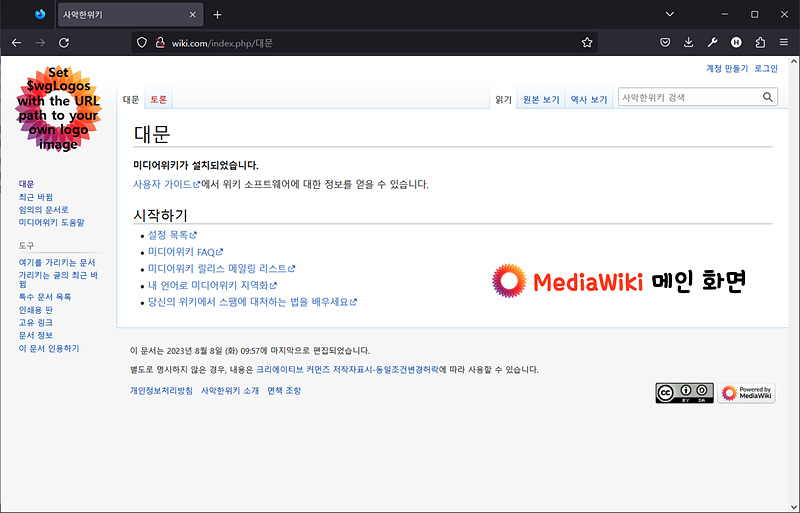Click the Firefox logo icon in tab bar
This screenshot has height=513, width=800.
coord(40,15)
